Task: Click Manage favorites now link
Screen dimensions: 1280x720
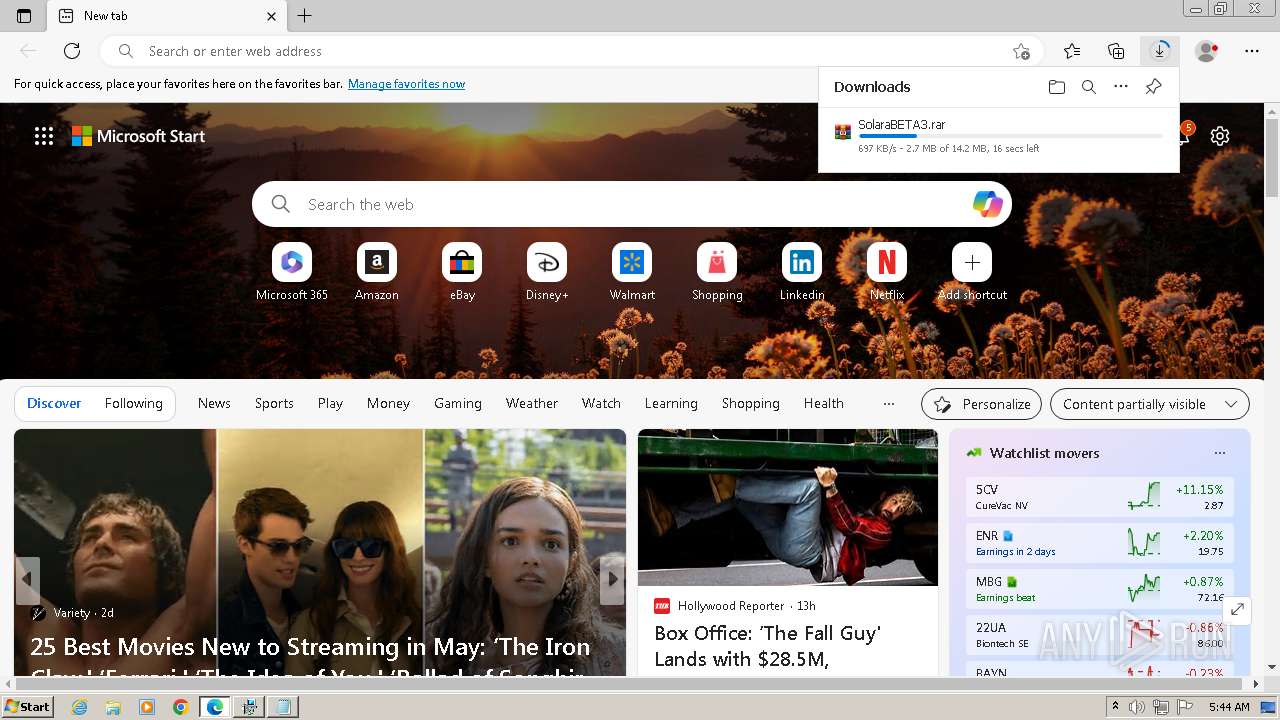Action: [406, 84]
